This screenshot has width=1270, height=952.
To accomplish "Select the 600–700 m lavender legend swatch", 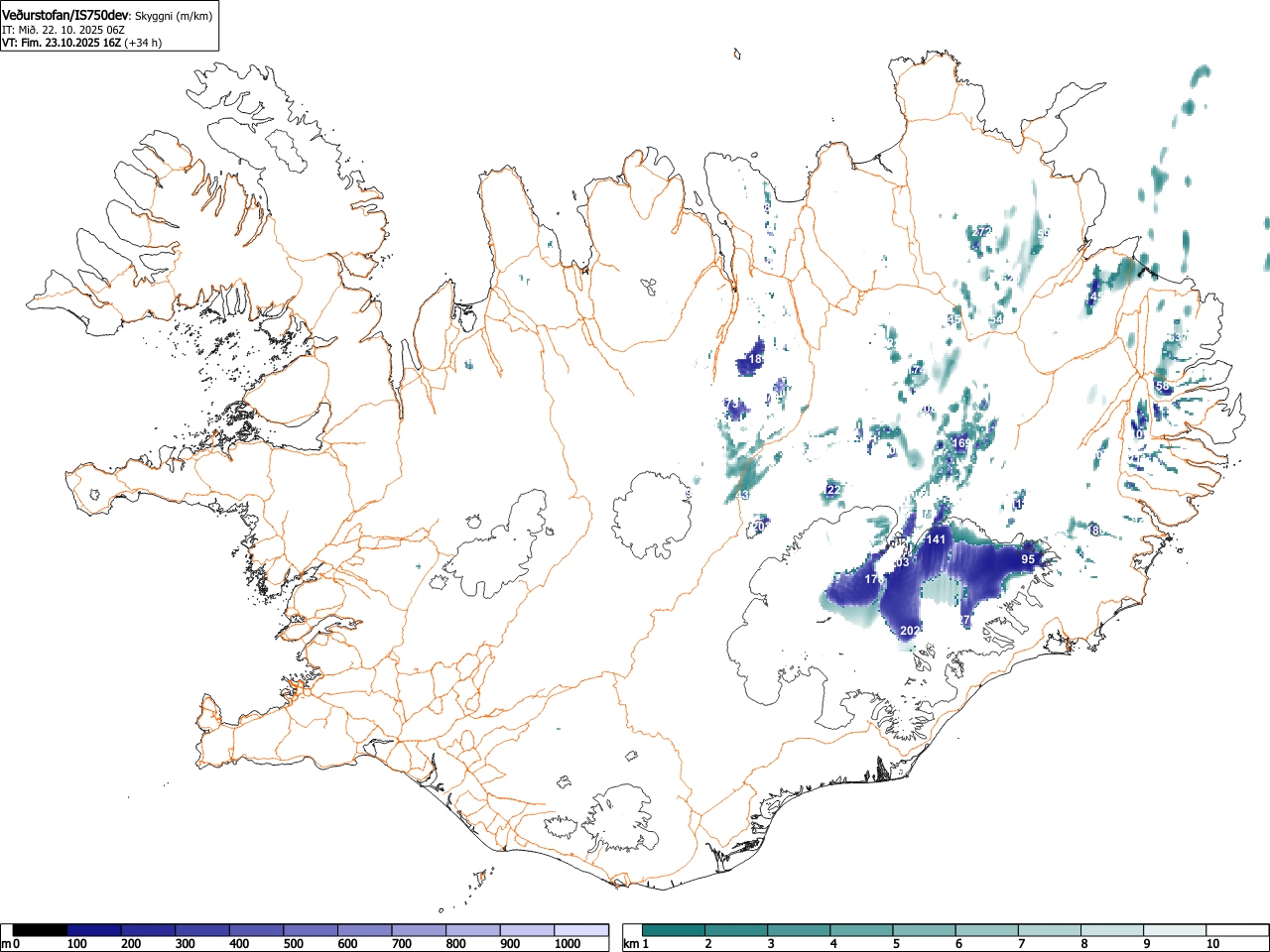I will [x=365, y=930].
